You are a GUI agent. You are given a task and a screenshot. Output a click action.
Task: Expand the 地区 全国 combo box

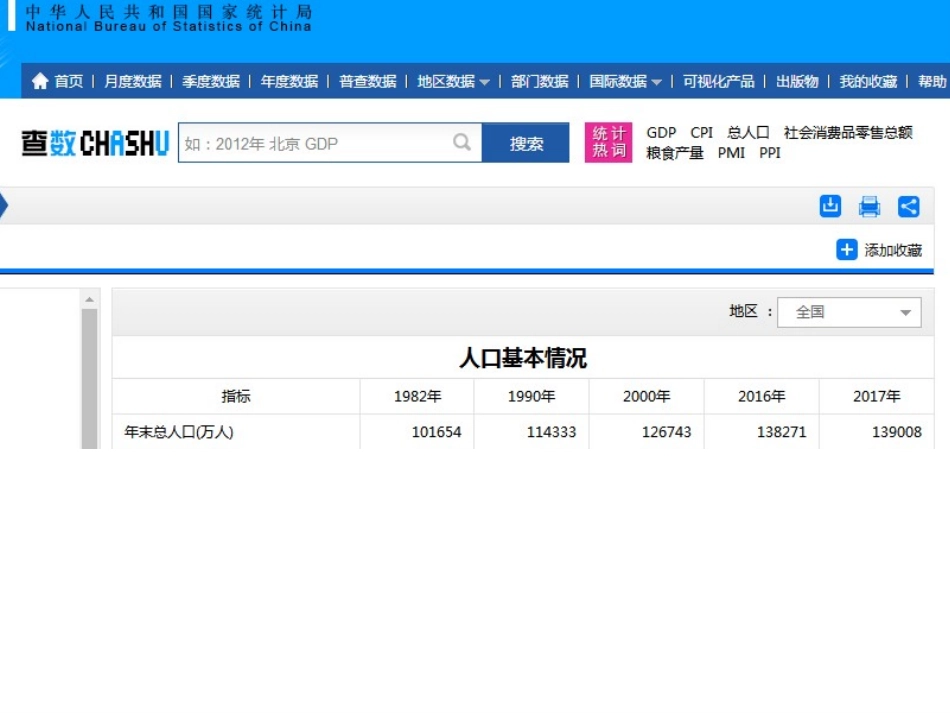[849, 312]
